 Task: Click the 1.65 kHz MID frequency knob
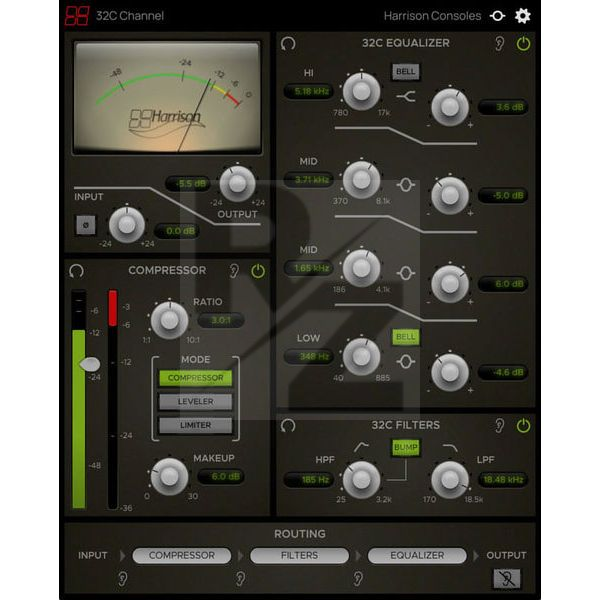361,268
